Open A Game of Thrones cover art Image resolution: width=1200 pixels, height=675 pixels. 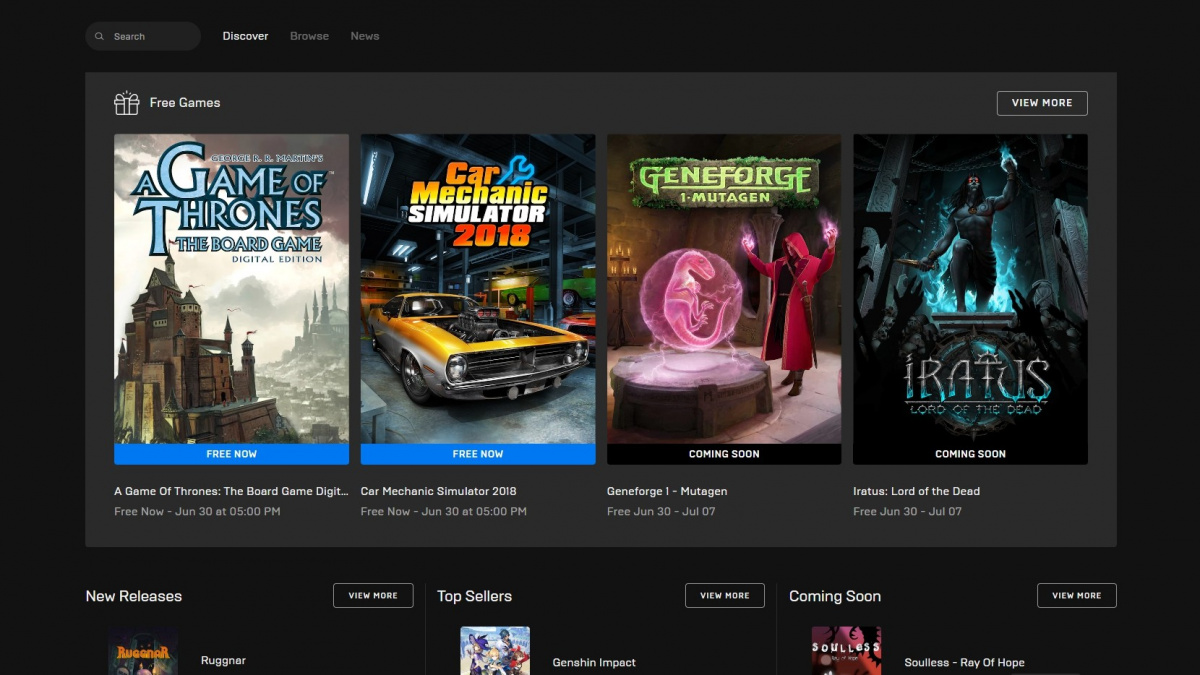(x=231, y=289)
